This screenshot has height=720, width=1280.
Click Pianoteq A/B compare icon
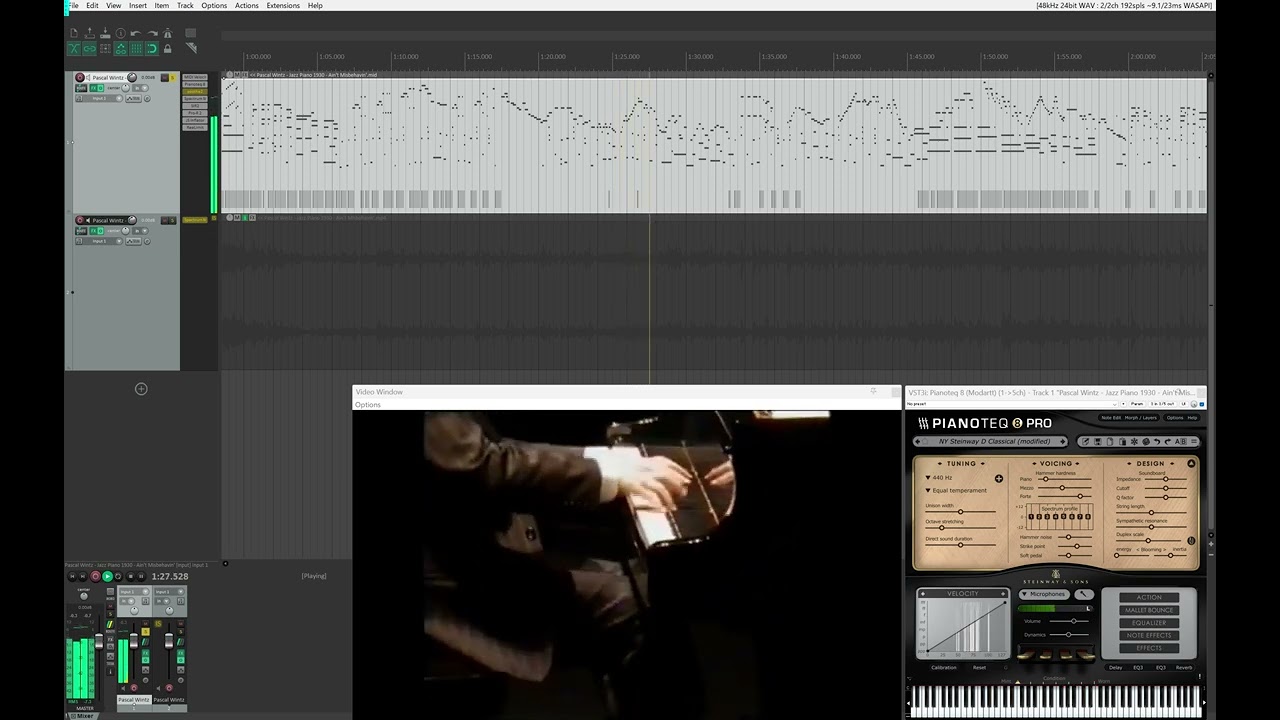(x=1181, y=442)
